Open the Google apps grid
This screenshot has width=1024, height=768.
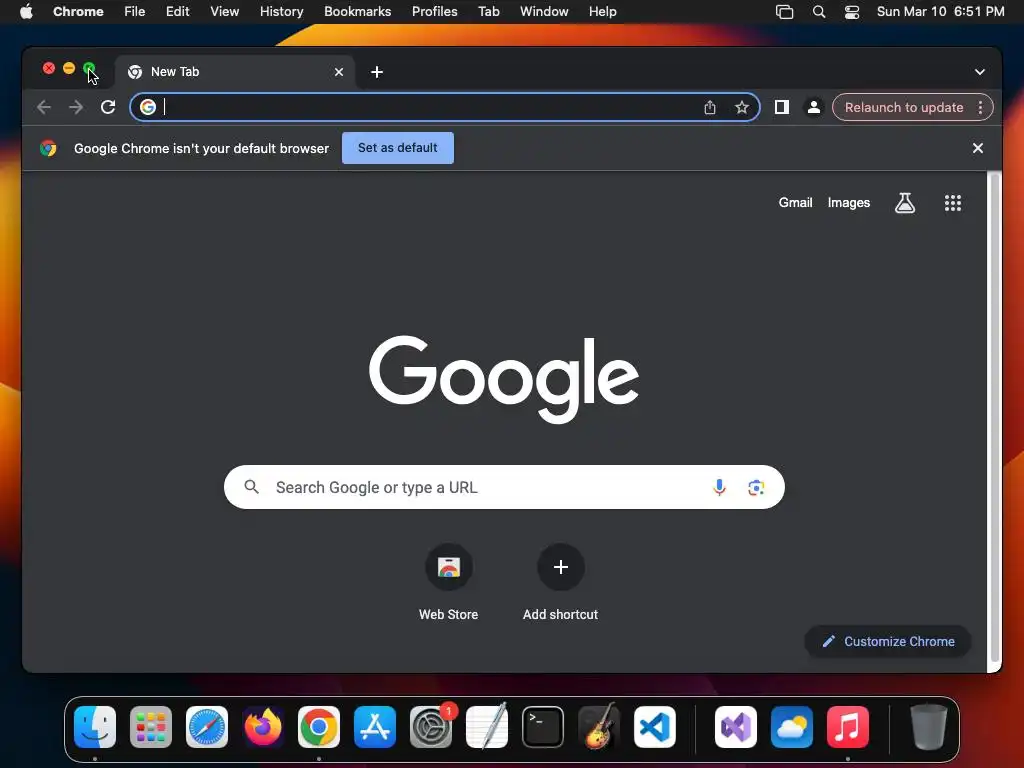[x=953, y=203]
